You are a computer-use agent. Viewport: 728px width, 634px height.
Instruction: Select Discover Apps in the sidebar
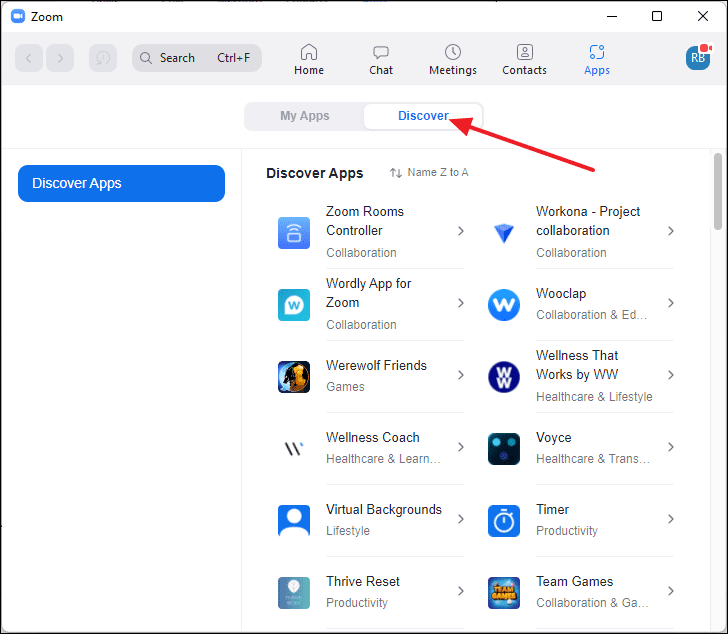pos(121,183)
